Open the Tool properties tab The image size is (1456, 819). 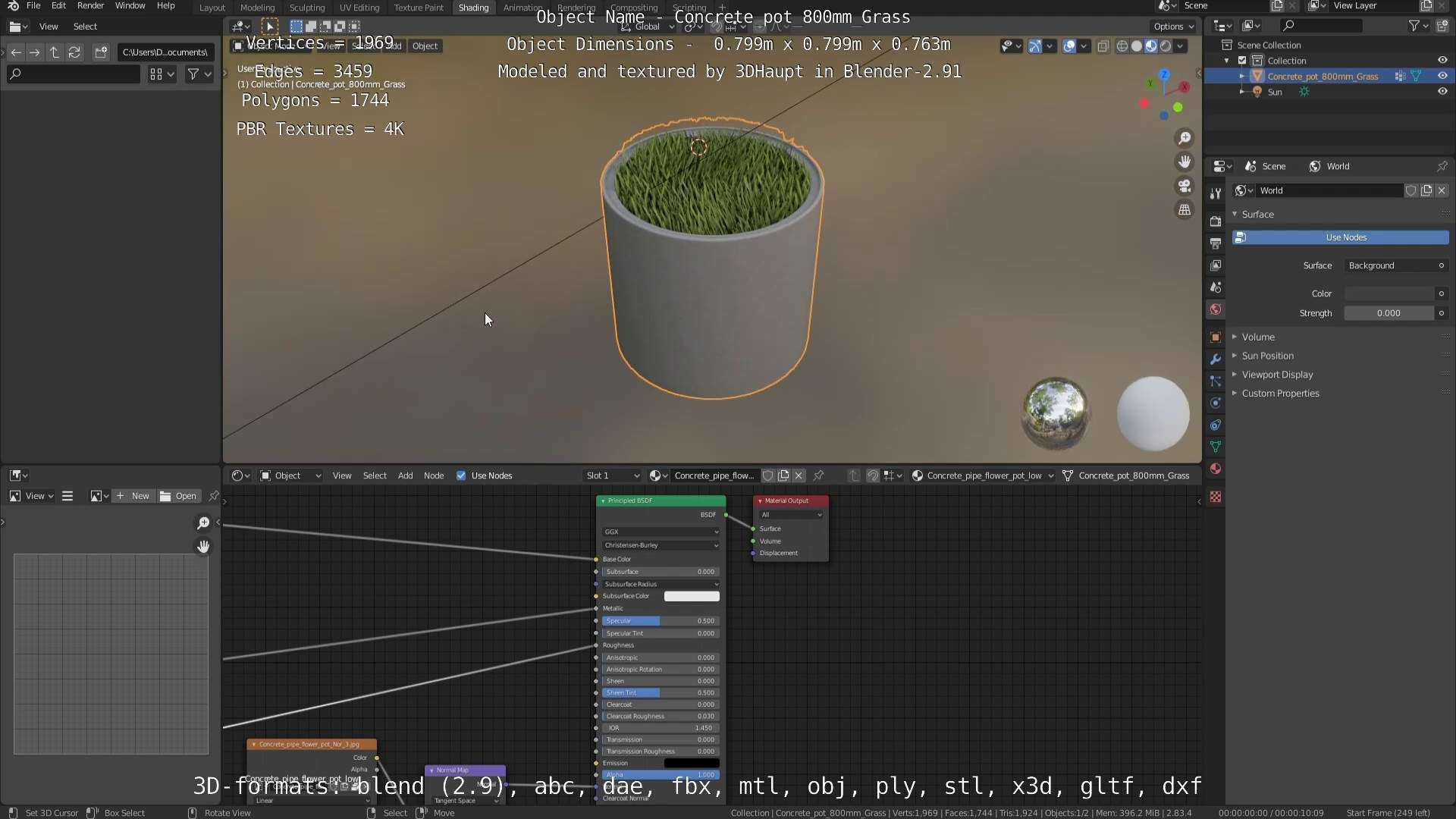(x=1216, y=193)
